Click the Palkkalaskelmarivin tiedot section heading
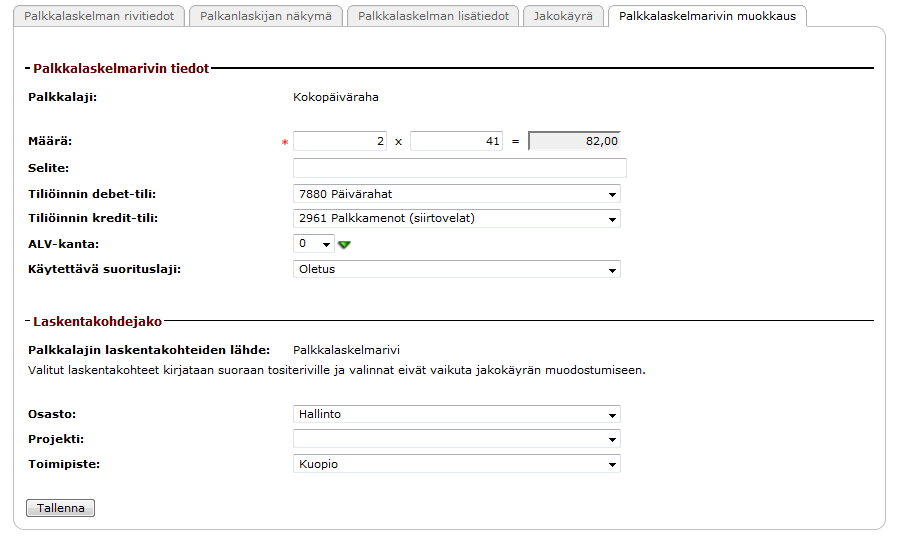899x541 pixels. pos(121,69)
